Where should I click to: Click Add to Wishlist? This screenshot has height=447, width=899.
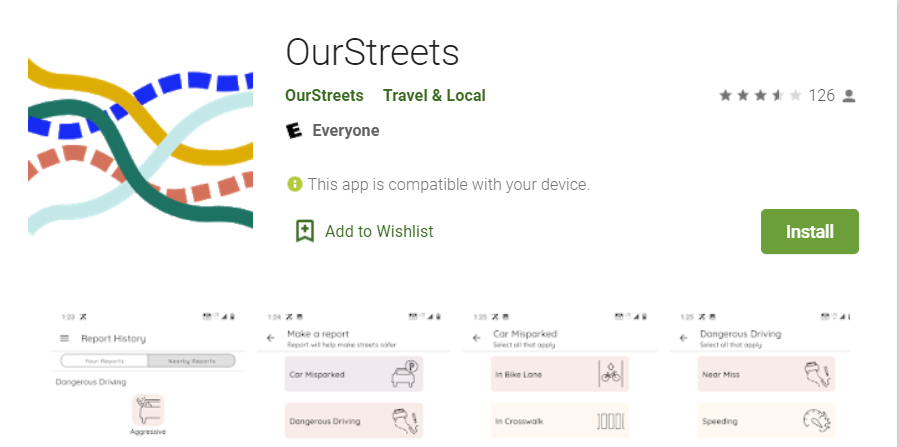(379, 232)
